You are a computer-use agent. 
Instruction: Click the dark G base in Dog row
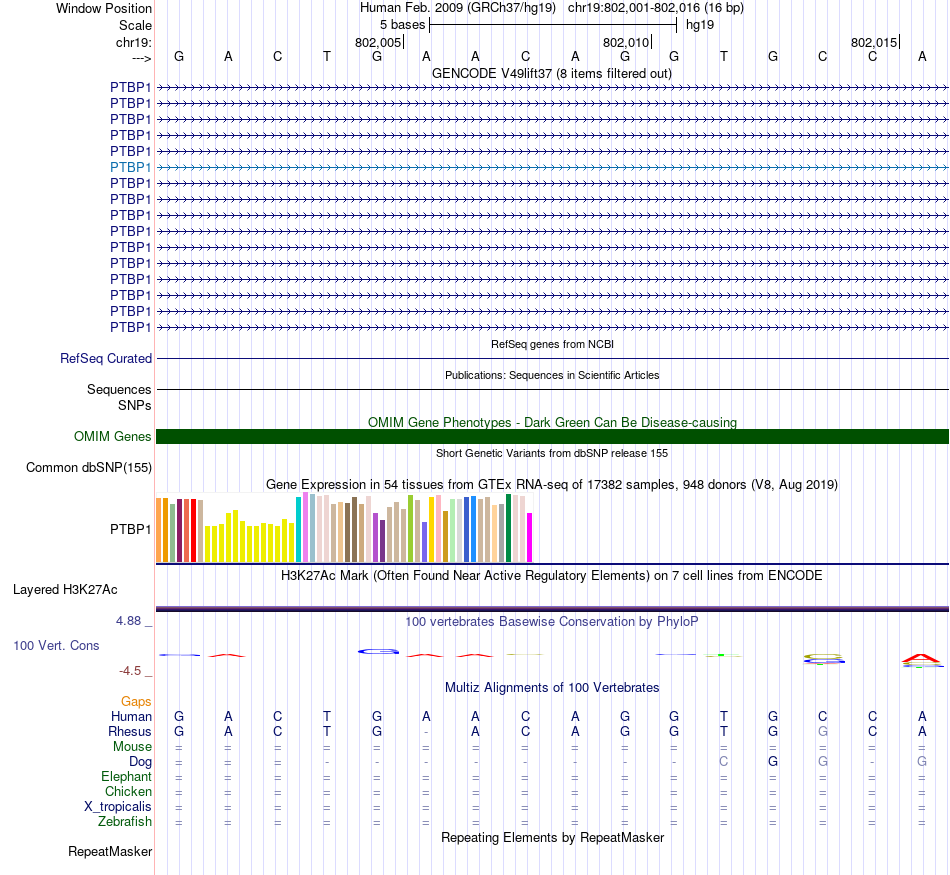click(x=773, y=761)
